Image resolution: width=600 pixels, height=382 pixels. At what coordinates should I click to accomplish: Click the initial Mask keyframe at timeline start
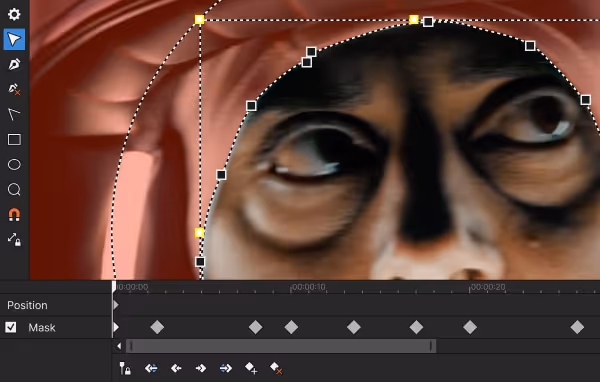(x=116, y=327)
